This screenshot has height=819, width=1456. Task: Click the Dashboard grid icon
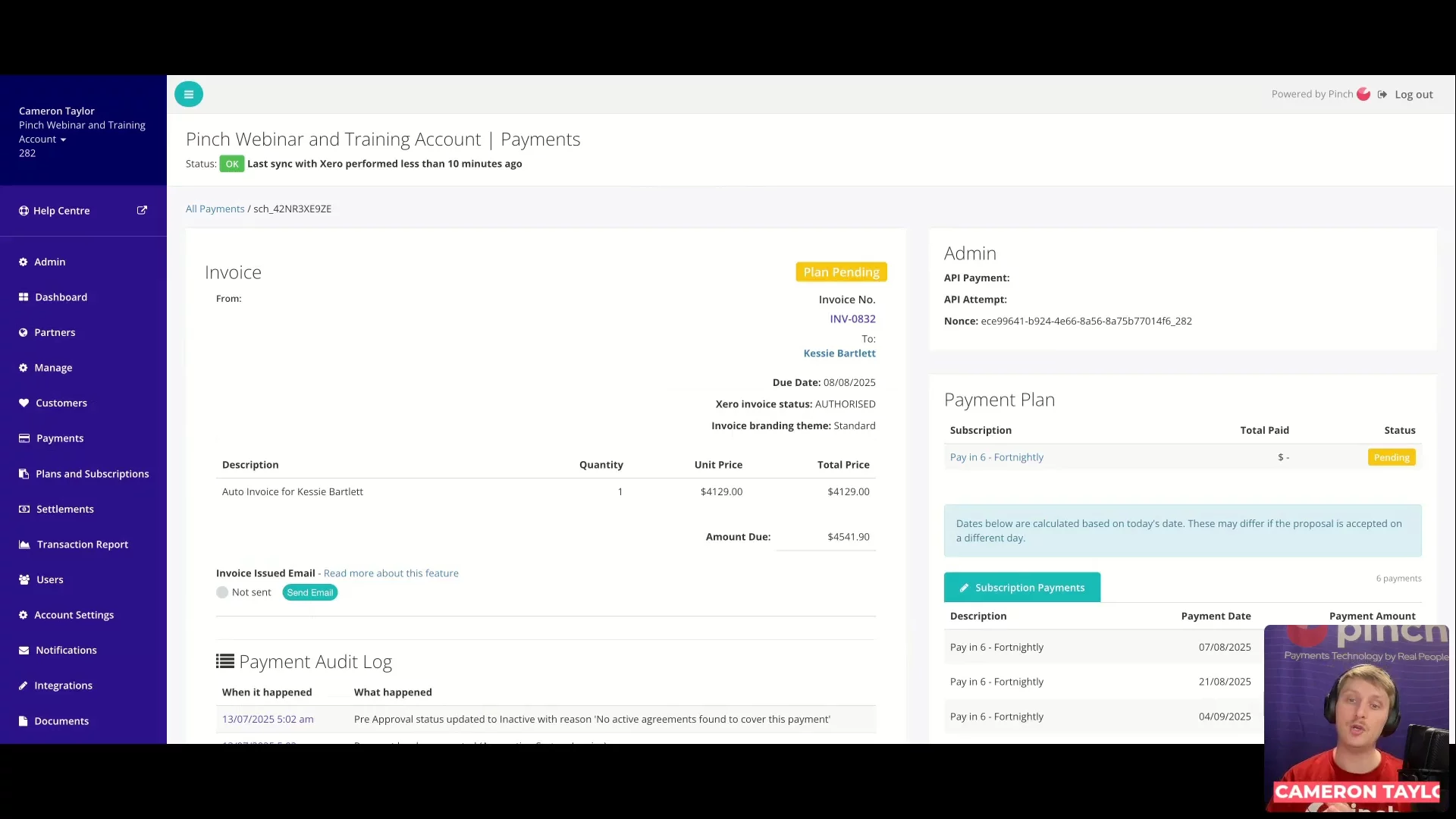click(24, 297)
